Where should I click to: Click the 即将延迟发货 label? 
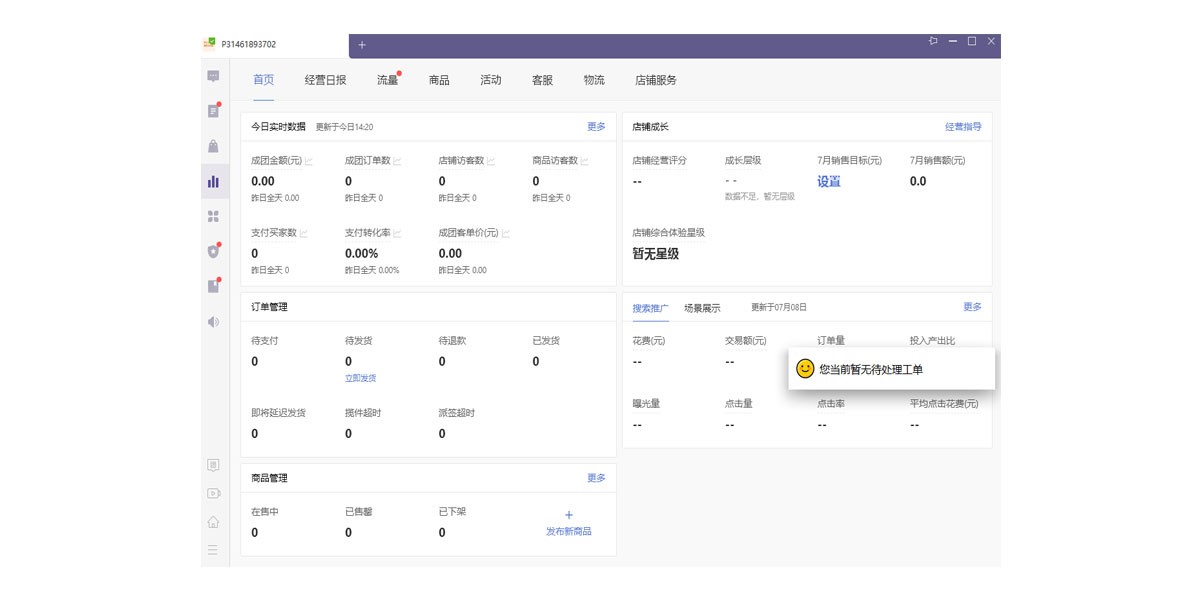(x=279, y=413)
